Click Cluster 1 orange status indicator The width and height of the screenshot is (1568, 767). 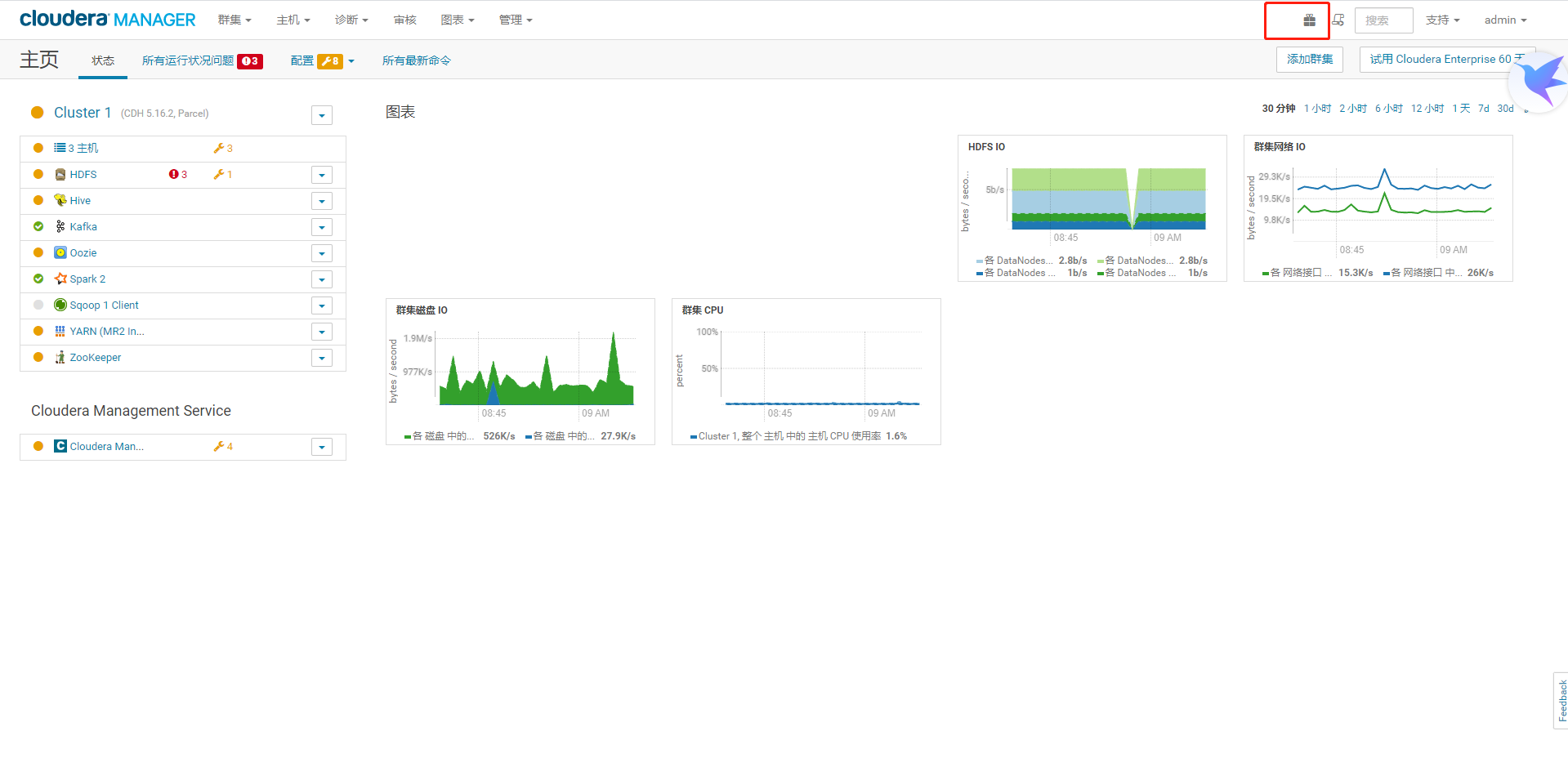click(x=38, y=113)
